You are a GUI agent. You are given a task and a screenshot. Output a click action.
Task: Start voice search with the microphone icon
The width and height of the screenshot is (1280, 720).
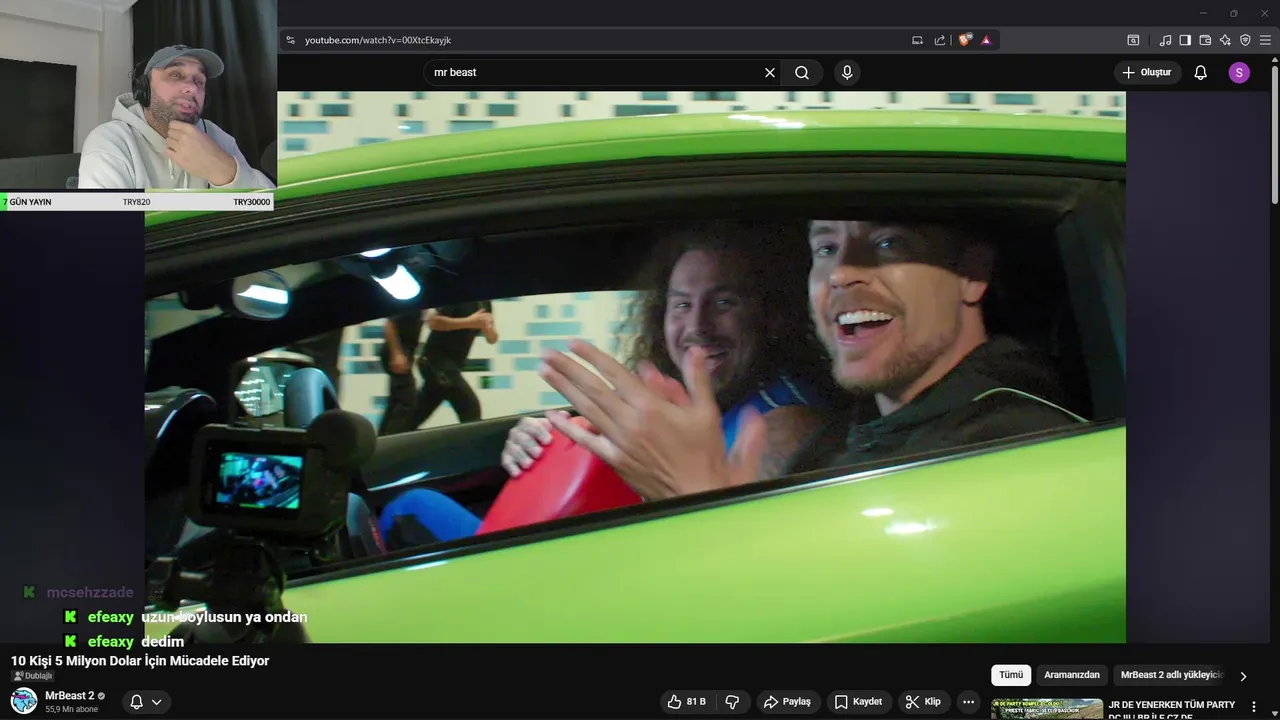(847, 72)
